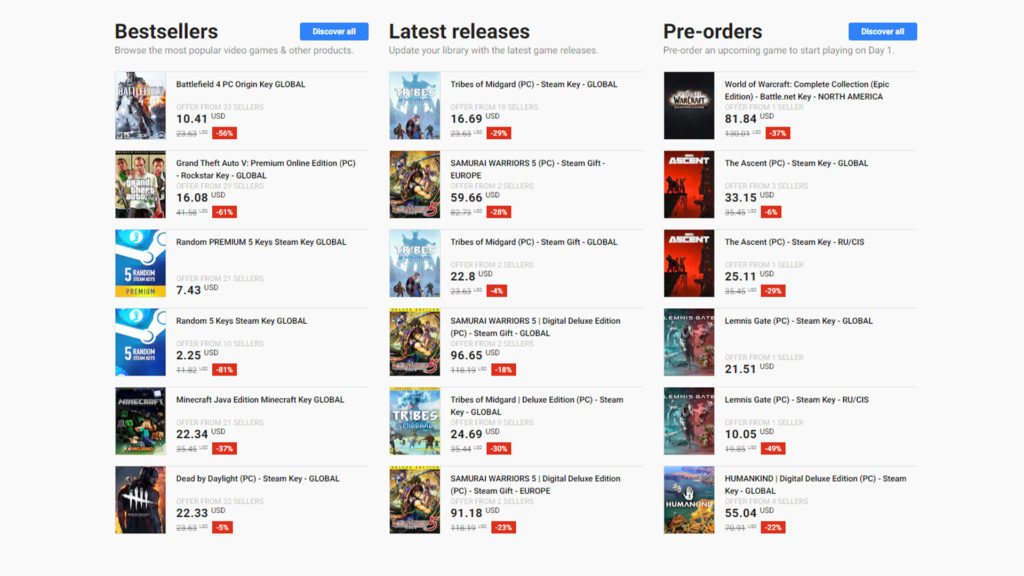
Task: Open 'Lemnis Gate (PC) - Steam Key - RU/CIS' title
Action: [797, 400]
